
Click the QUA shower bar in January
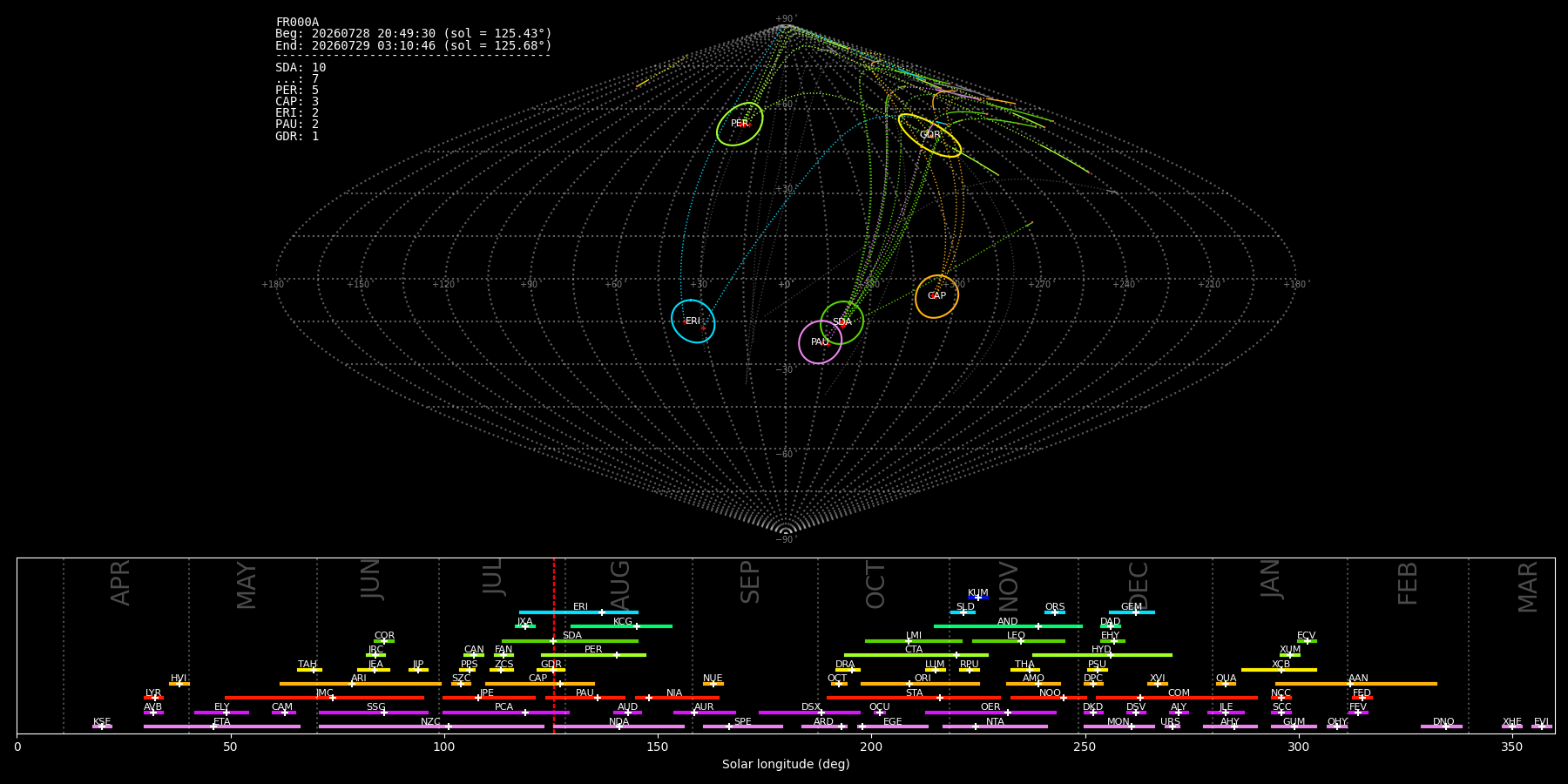point(1226,684)
